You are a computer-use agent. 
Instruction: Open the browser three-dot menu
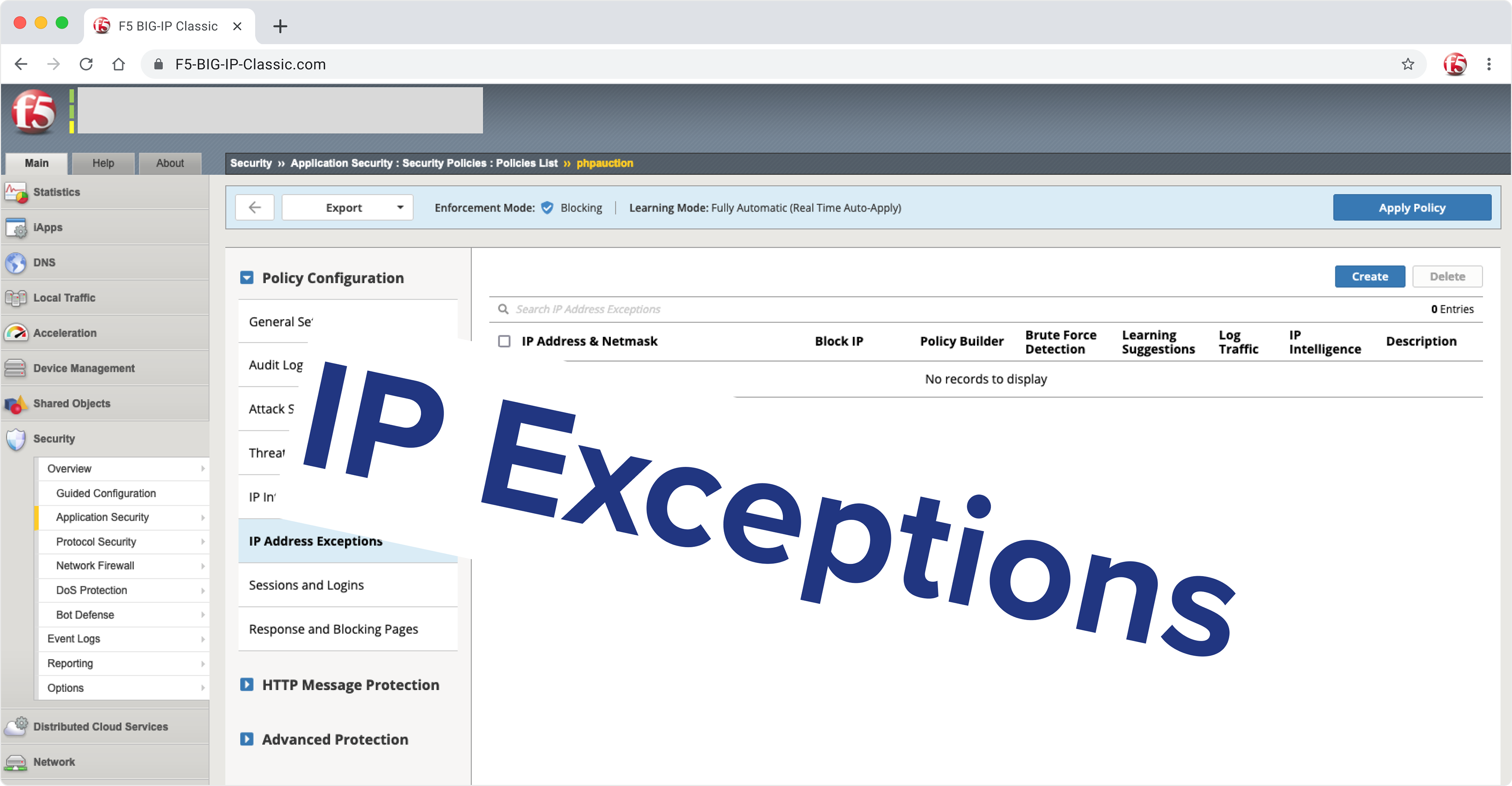[x=1488, y=64]
